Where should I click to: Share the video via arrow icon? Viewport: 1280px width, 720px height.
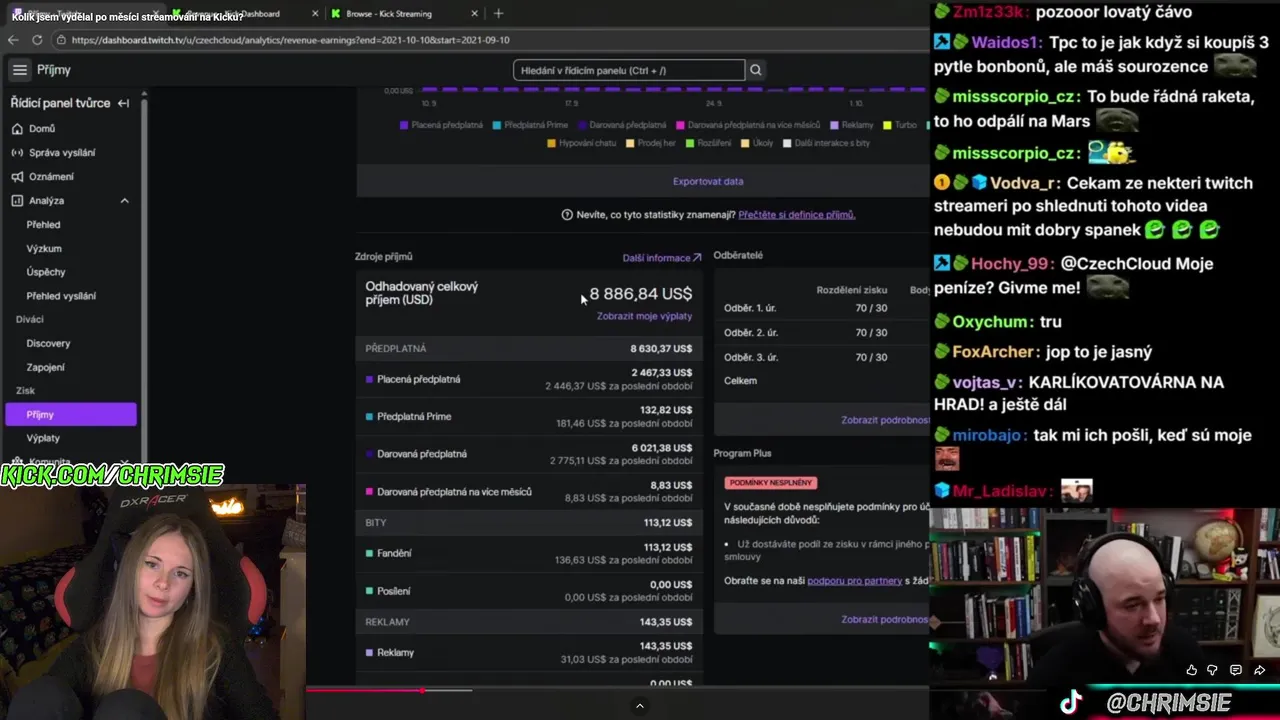coord(1260,670)
